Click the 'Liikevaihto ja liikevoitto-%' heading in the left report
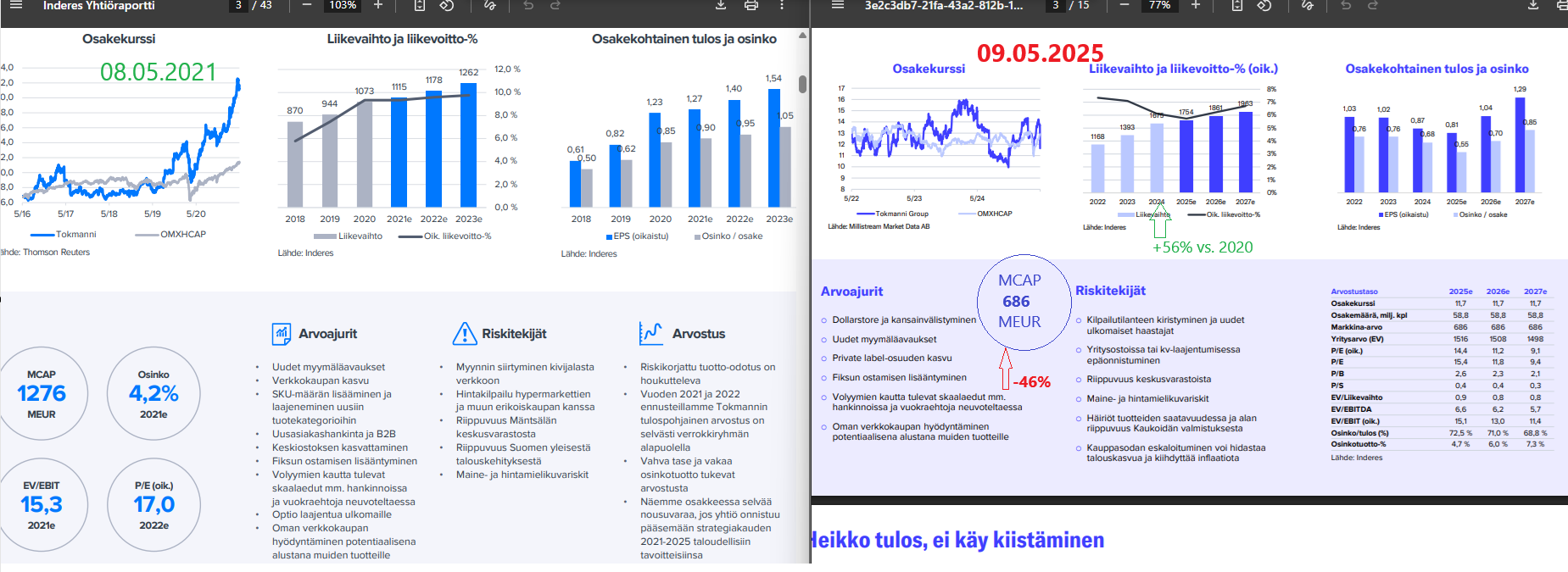The height and width of the screenshot is (572, 1568). click(x=402, y=39)
